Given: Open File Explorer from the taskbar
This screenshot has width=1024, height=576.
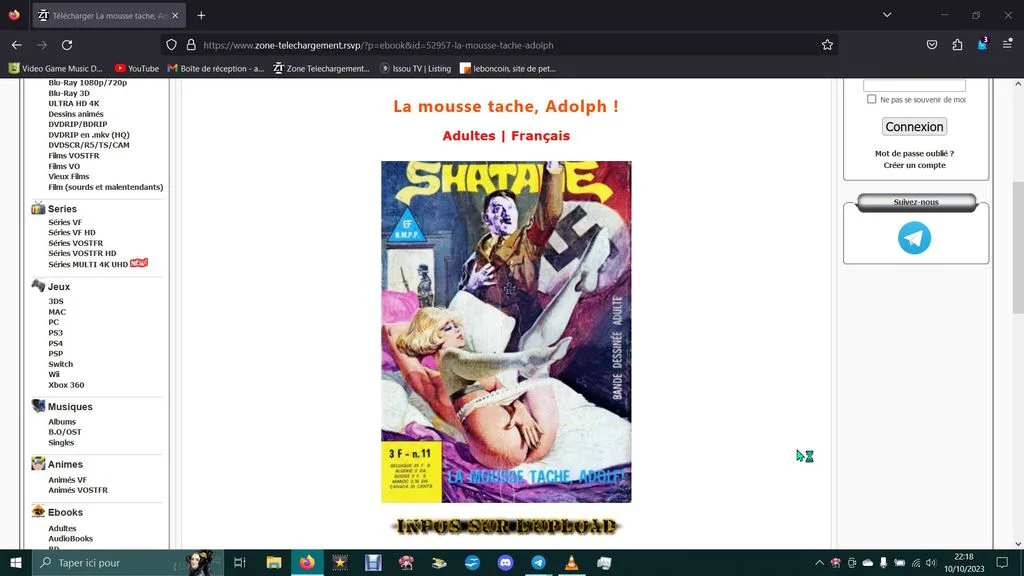Looking at the screenshot, I should click(274, 562).
